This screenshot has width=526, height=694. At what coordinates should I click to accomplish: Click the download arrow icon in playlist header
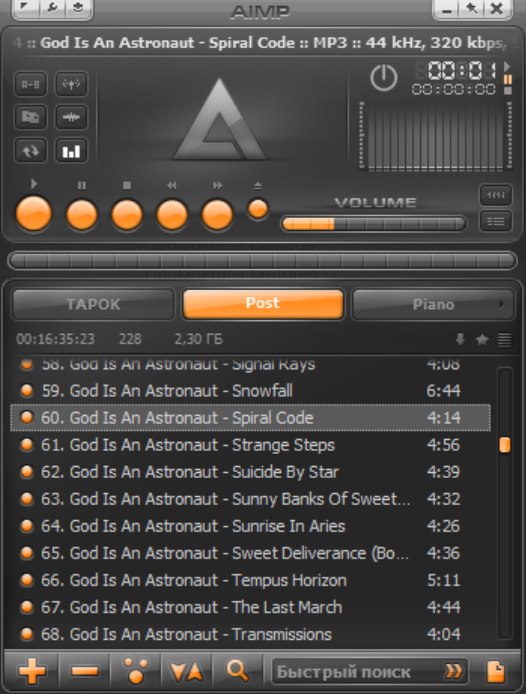tap(460, 339)
